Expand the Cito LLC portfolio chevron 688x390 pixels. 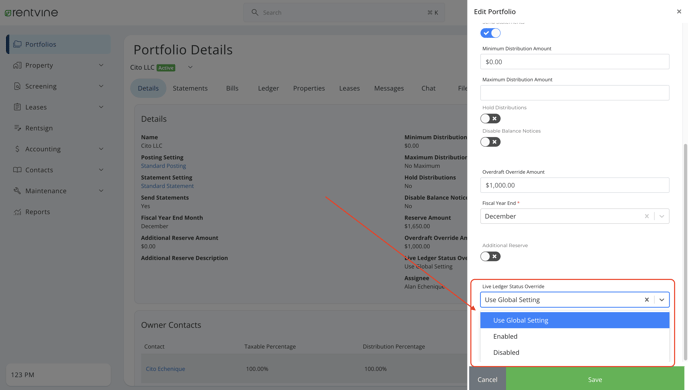point(190,68)
